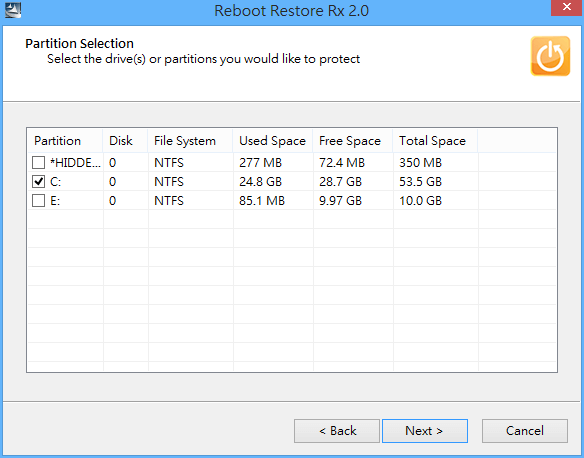Click the app icon in the title bar
The image size is (584, 458).
click(x=13, y=10)
